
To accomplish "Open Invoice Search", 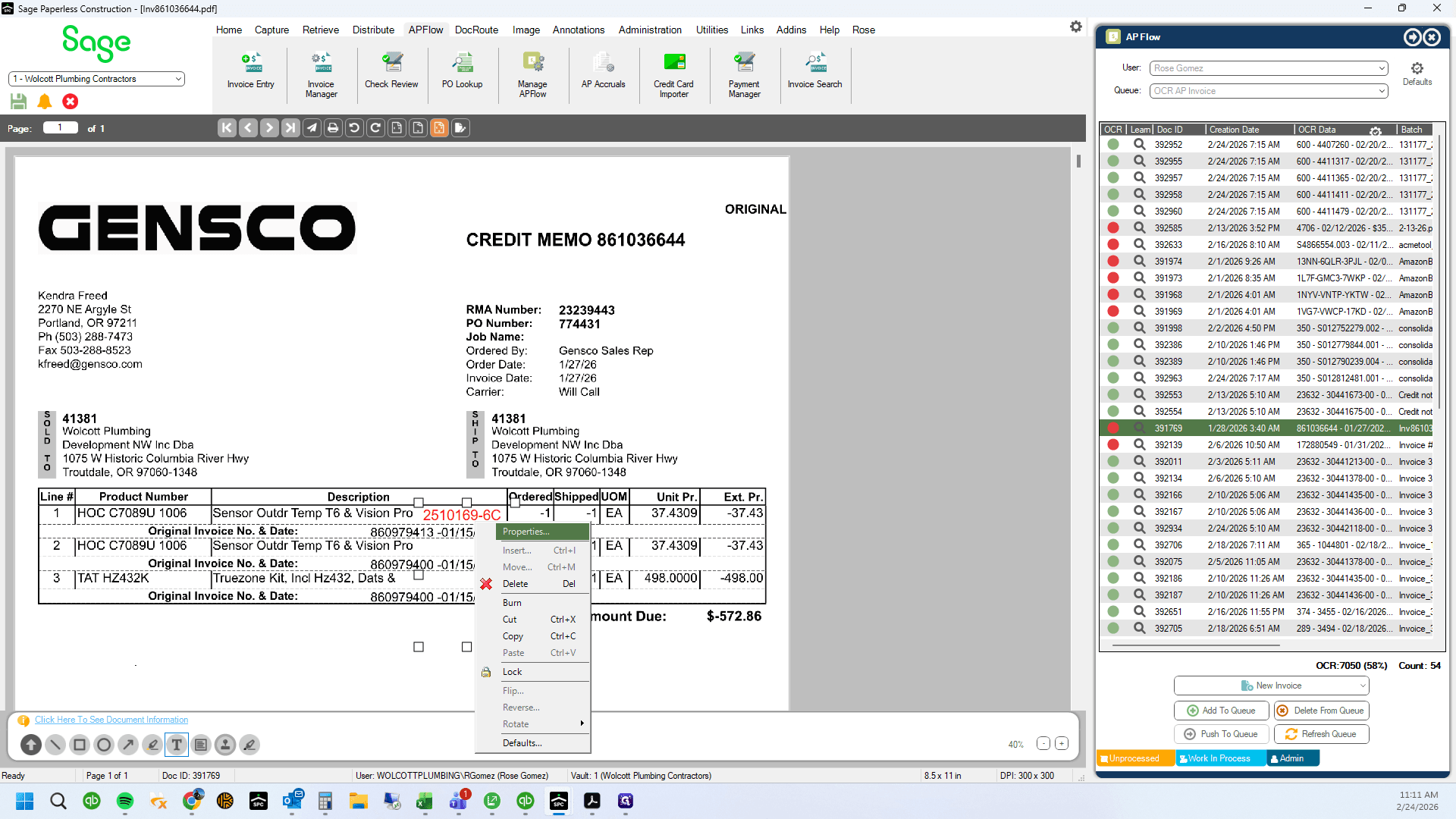I will pos(814,72).
